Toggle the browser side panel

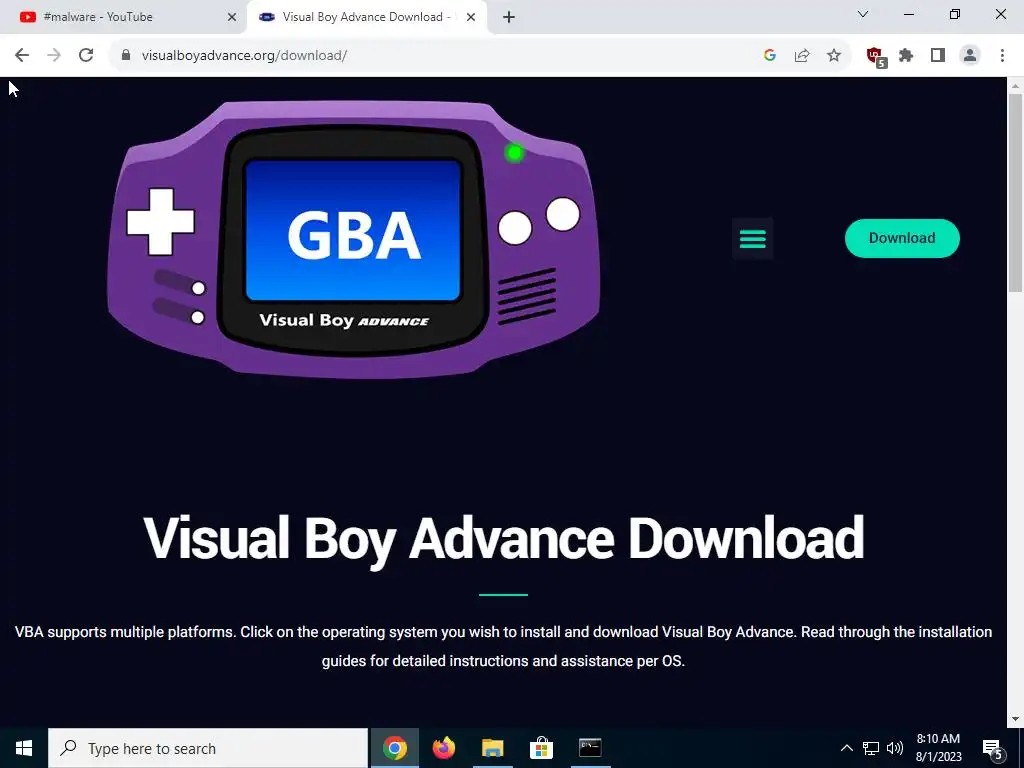pyautogui.click(x=938, y=56)
